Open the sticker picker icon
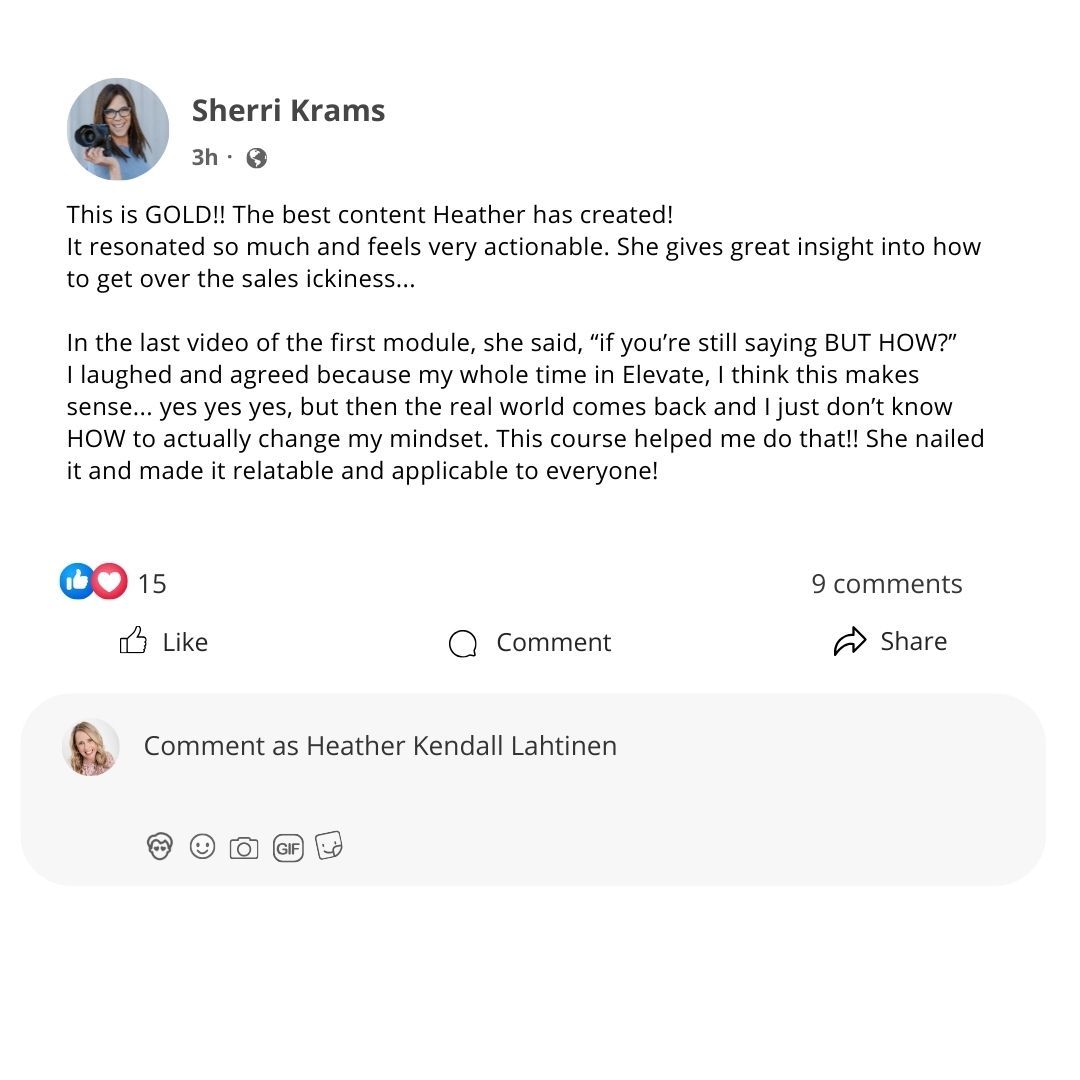The height and width of the screenshot is (1080, 1080). coord(330,847)
